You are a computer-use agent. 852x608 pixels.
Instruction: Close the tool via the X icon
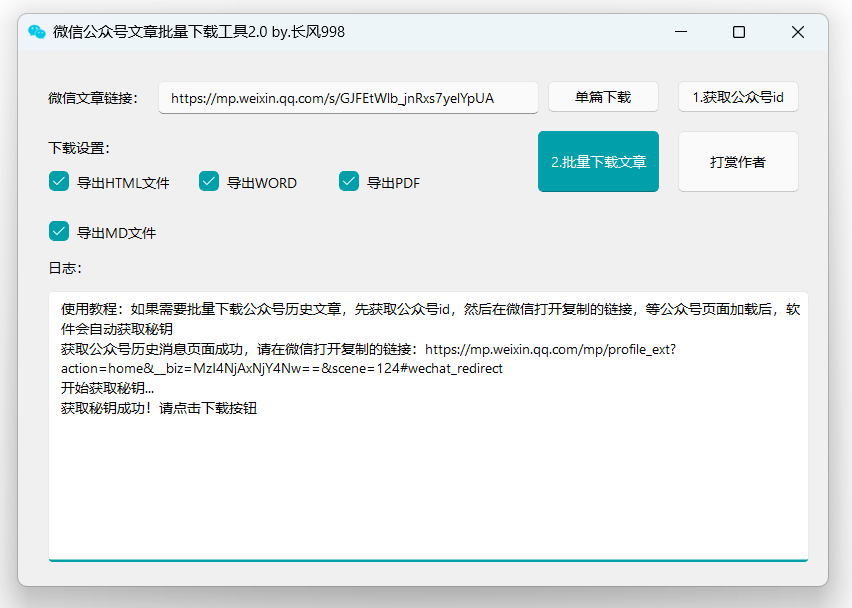797,32
